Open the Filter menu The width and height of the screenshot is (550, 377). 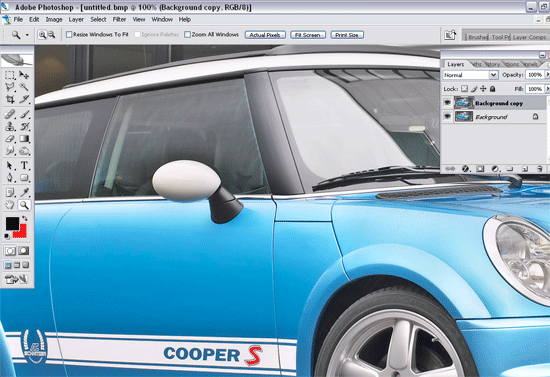(119, 20)
